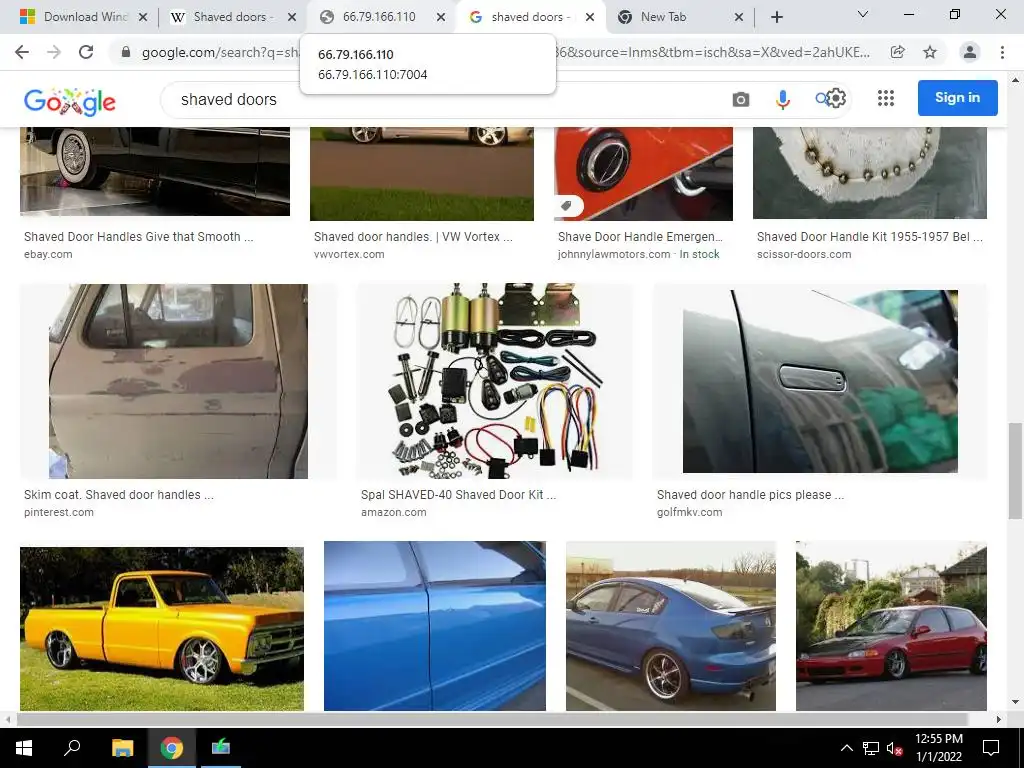Screen dimensions: 1024x768
Task: Open tab search dropdown chevron
Action: tap(863, 14)
